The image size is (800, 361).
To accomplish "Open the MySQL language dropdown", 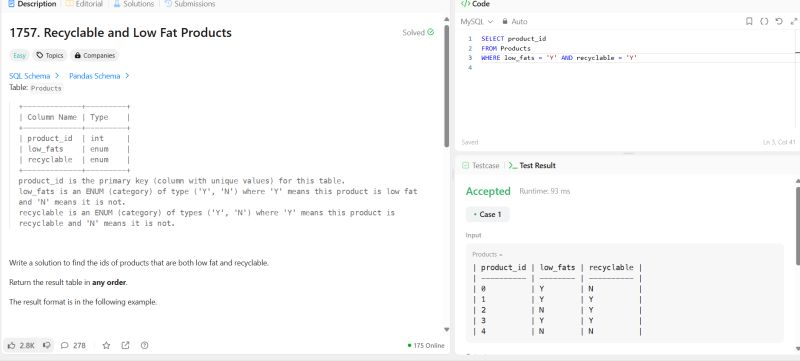I will [477, 21].
